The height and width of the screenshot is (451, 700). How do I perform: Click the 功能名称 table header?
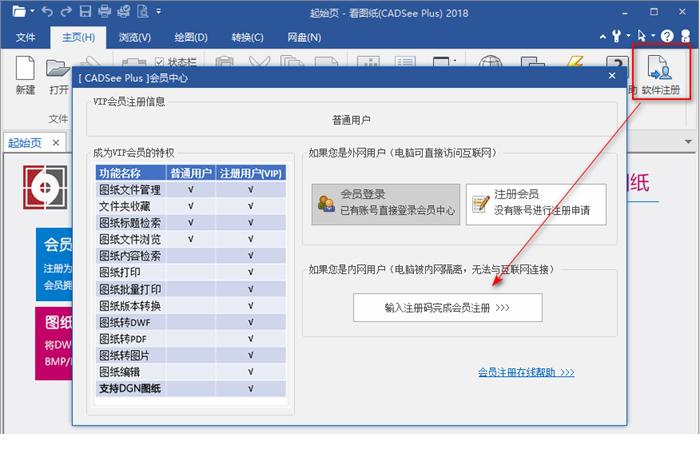pos(131,173)
